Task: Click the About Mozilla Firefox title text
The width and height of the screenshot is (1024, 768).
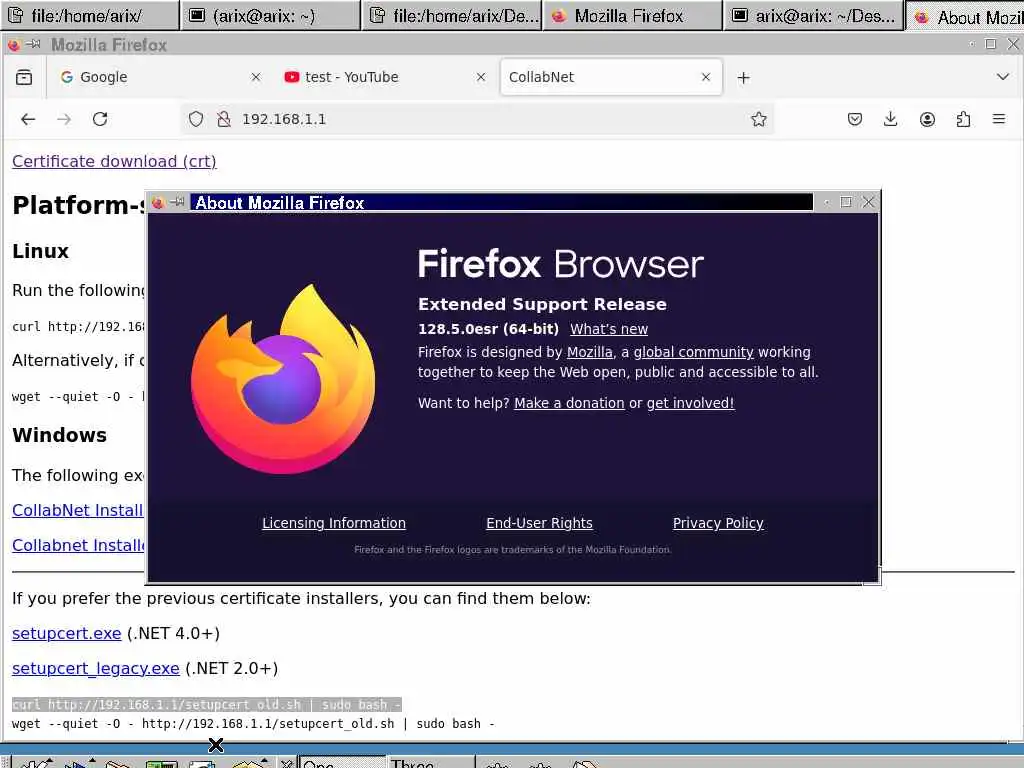Action: click(280, 203)
